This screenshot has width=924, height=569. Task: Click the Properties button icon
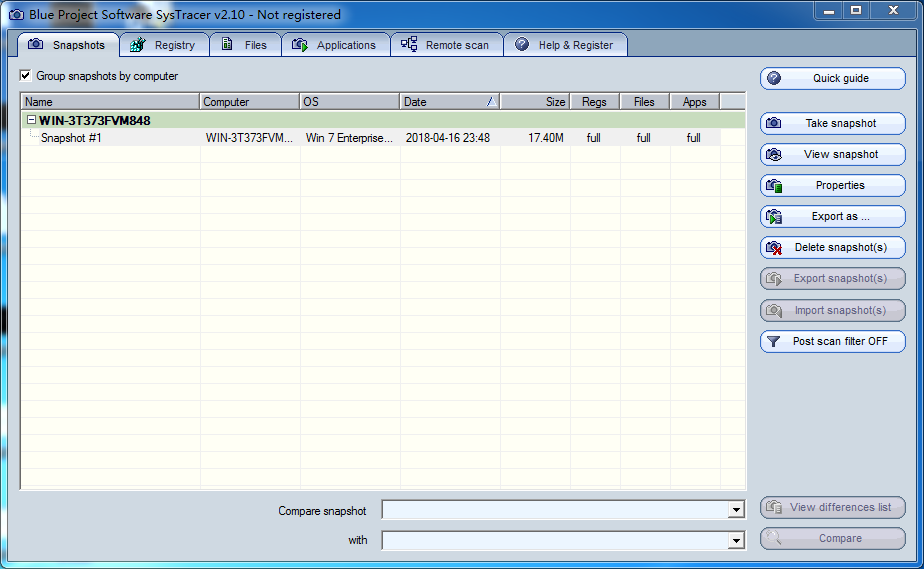774,186
